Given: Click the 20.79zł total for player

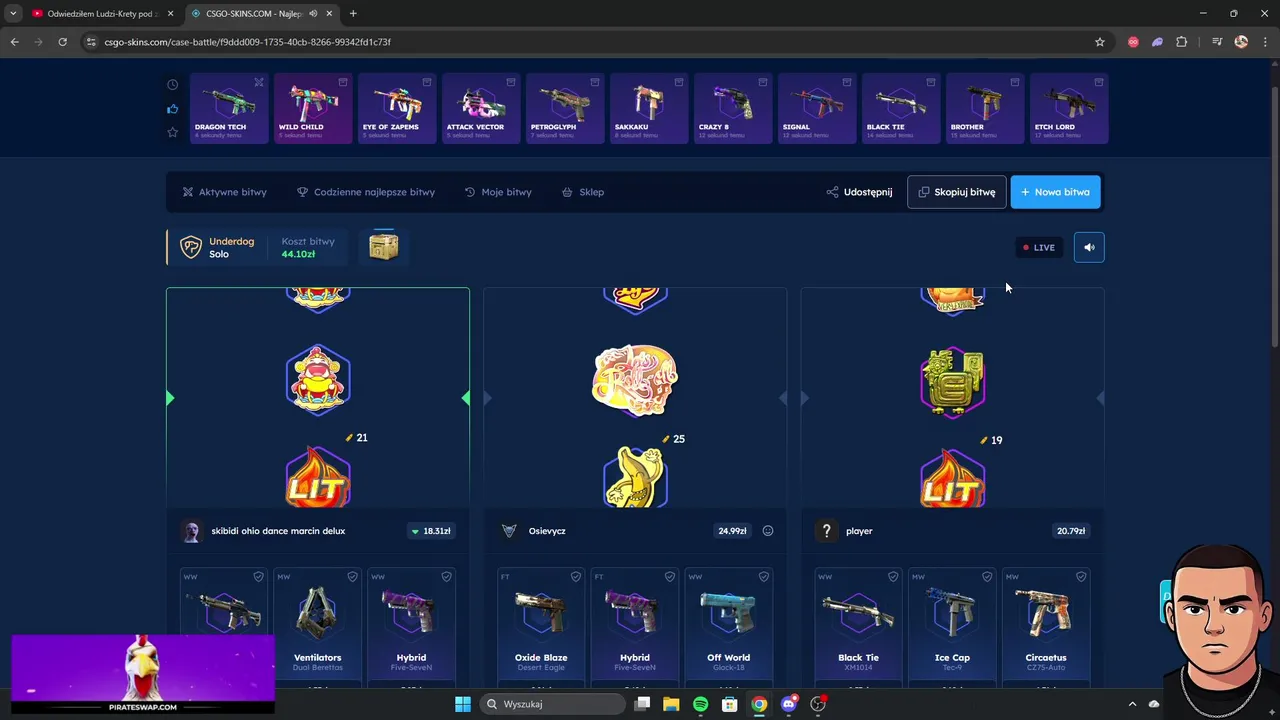Looking at the screenshot, I should (1071, 531).
